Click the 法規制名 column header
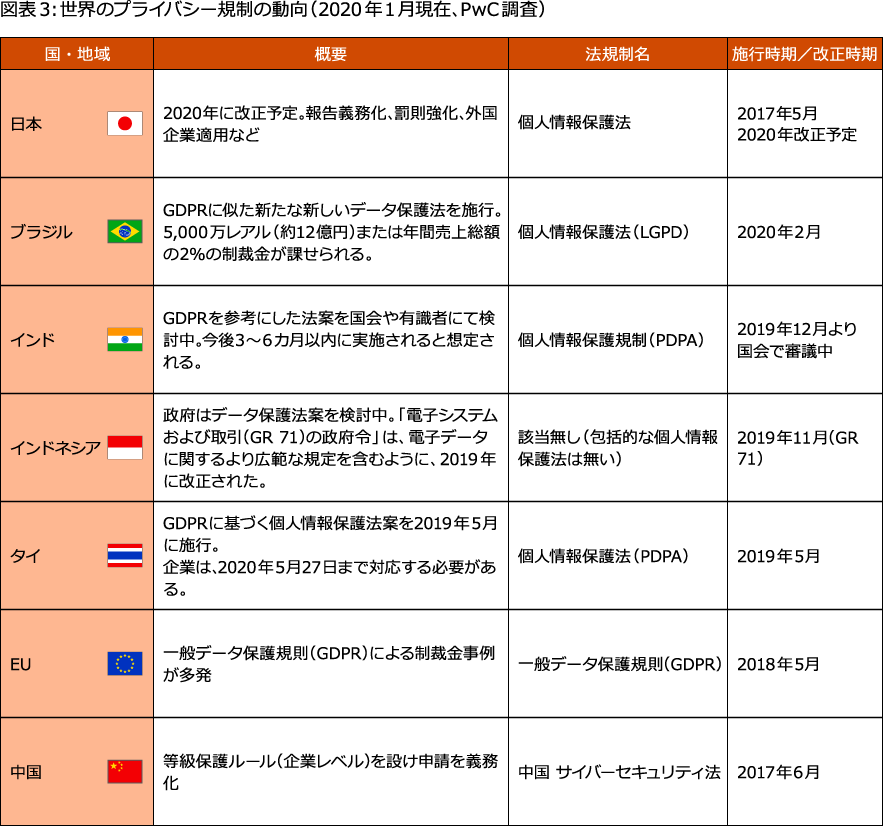 coord(617,54)
